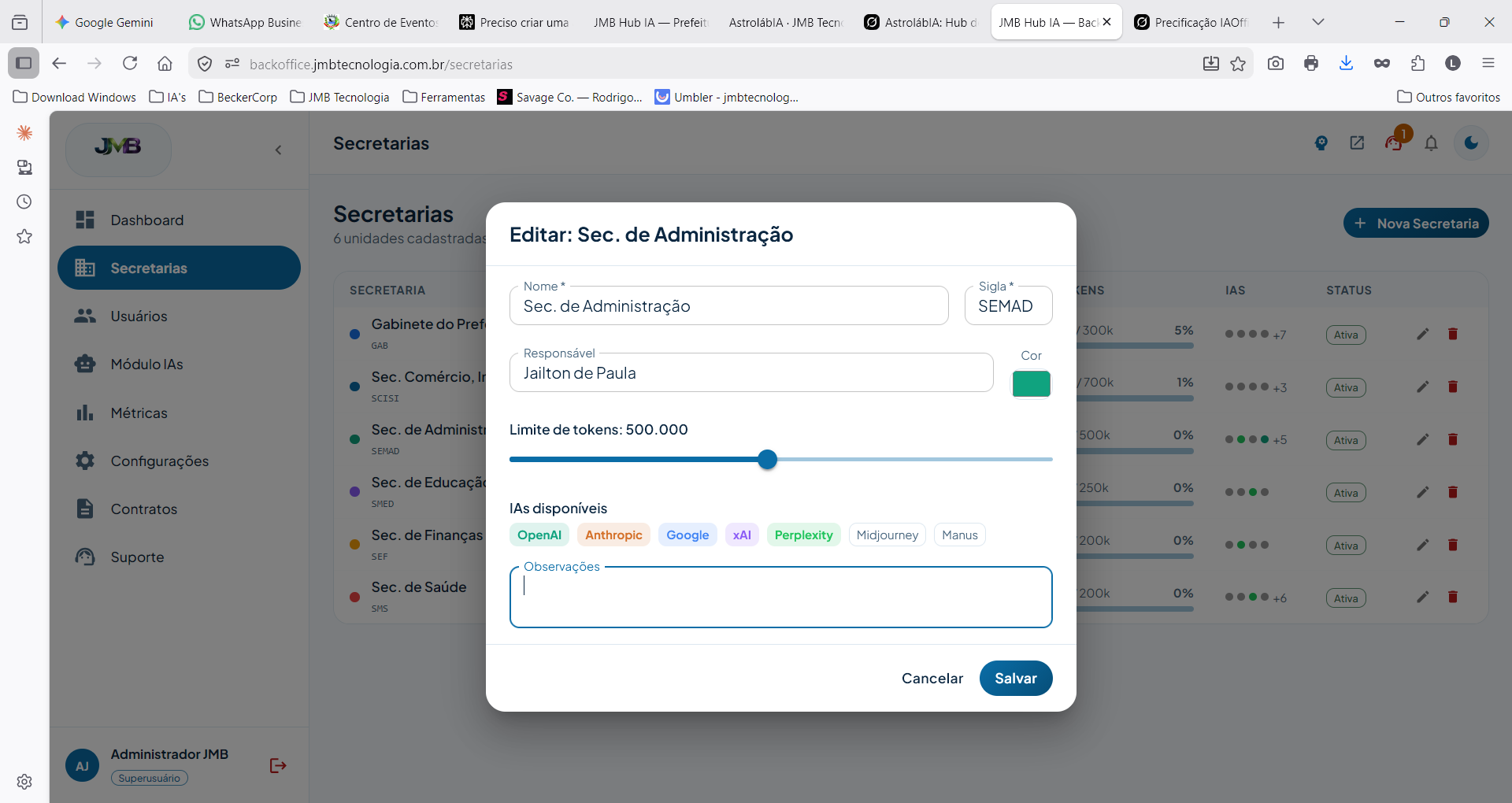Switch to the Precificação IAOff browser tab
The height and width of the screenshot is (803, 1512).
tap(1189, 22)
